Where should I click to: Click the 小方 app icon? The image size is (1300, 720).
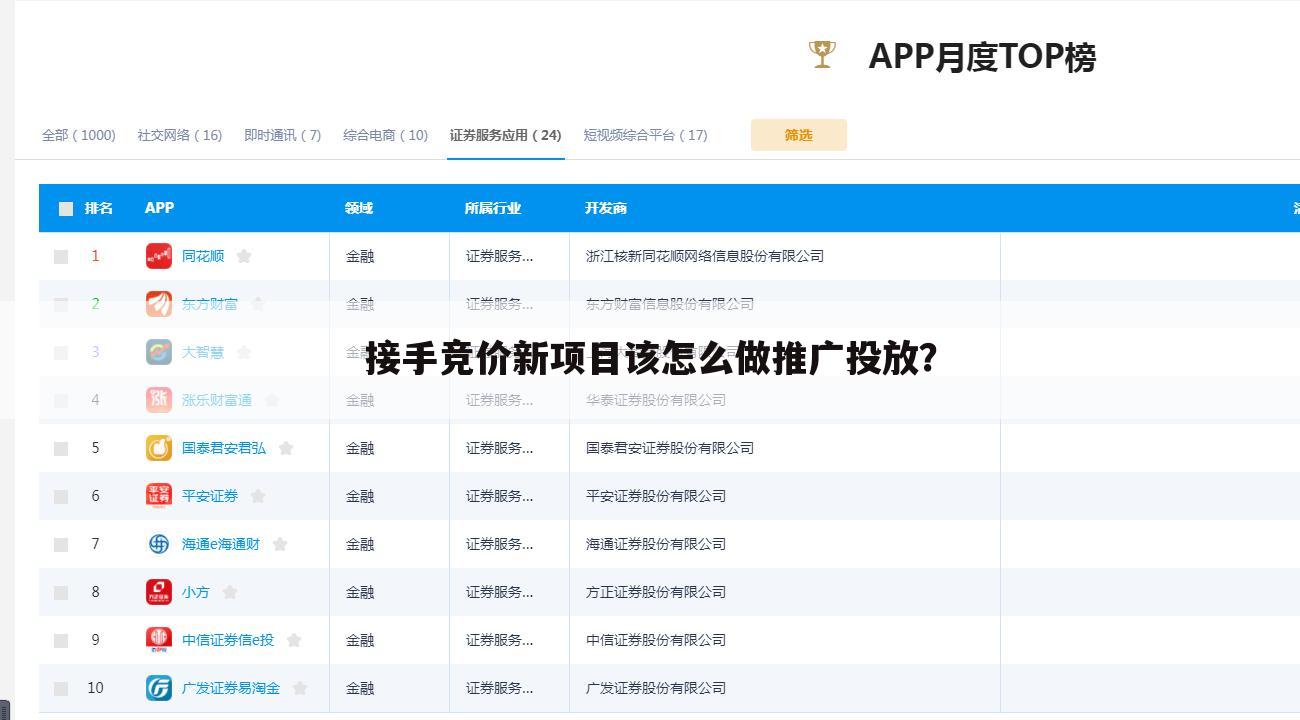coord(157,592)
